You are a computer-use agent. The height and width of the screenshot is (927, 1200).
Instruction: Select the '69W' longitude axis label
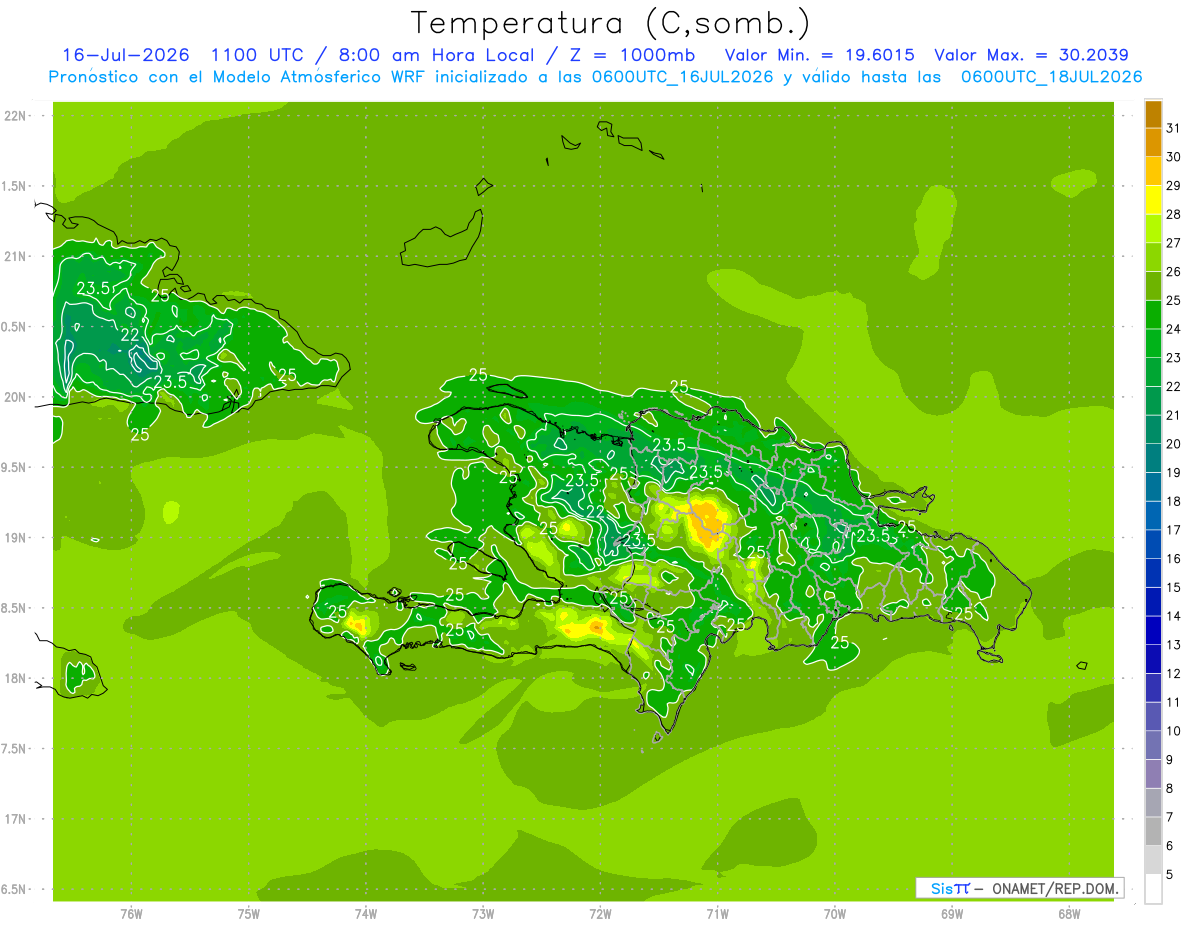point(952,913)
